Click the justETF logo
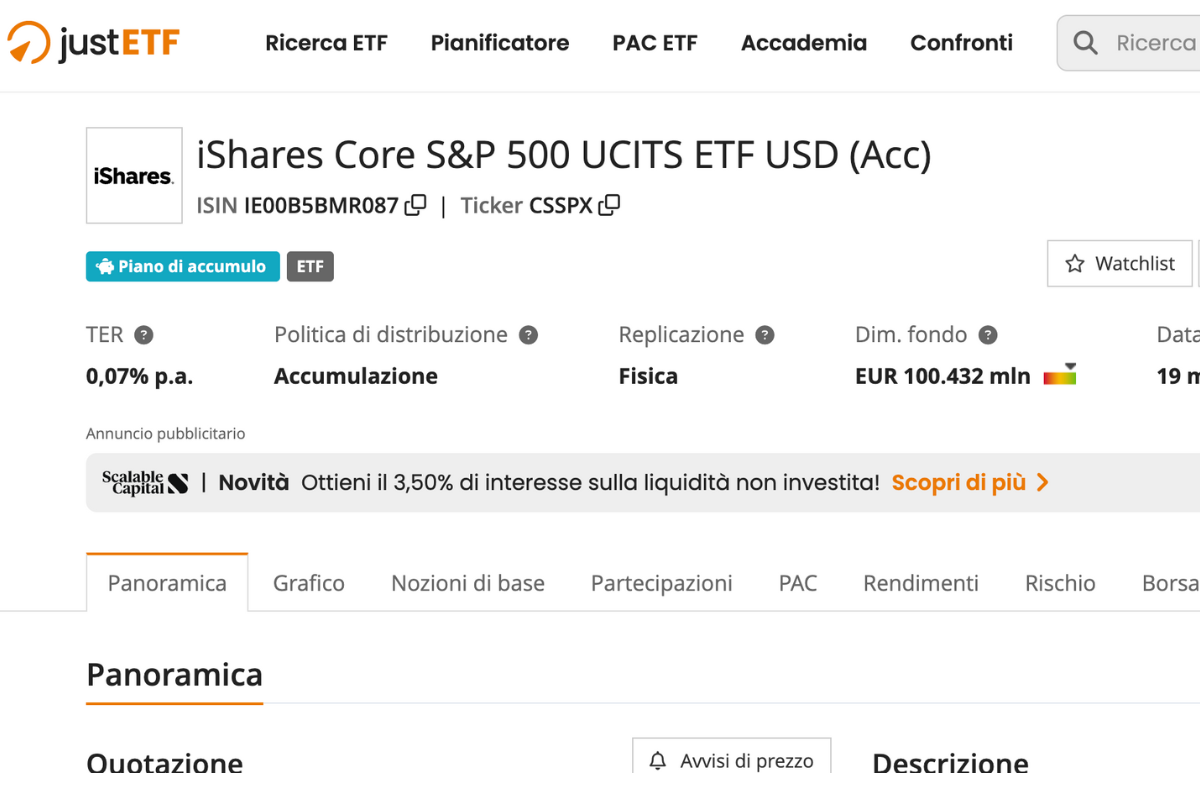This screenshot has height=800, width=1200. [x=92, y=43]
